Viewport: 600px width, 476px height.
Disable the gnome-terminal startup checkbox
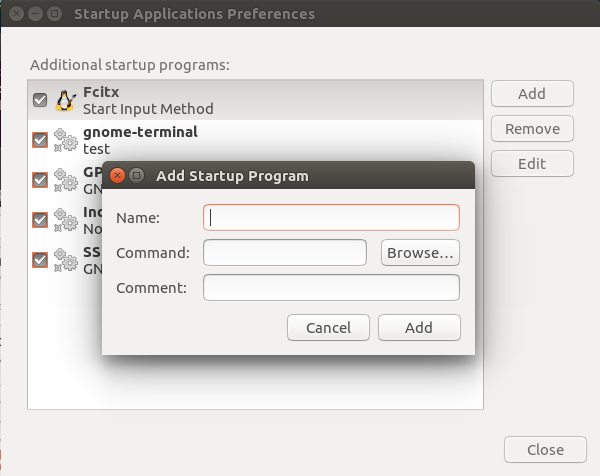tap(40, 140)
